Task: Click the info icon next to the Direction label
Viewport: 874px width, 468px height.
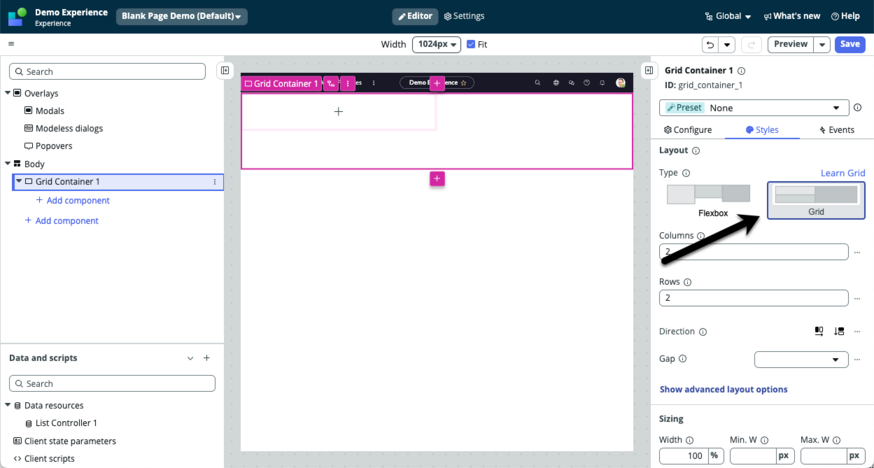Action: click(703, 332)
